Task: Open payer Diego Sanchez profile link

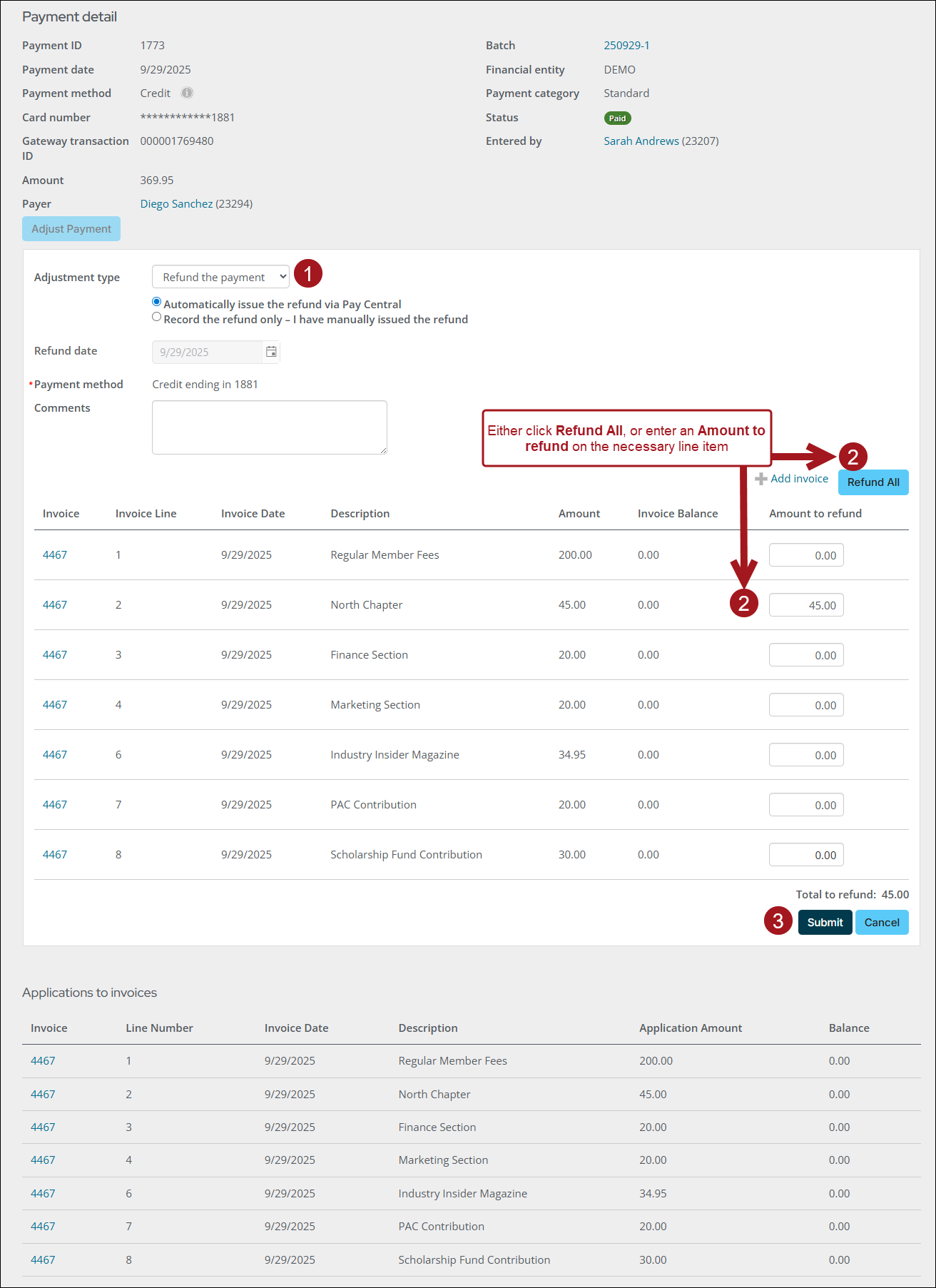Action: pyautogui.click(x=176, y=204)
